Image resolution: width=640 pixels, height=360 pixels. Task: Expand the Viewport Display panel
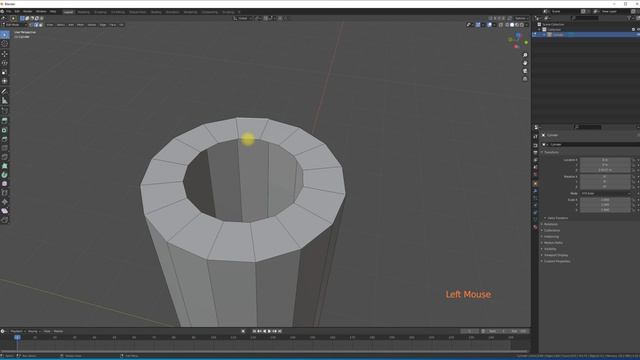pos(555,255)
